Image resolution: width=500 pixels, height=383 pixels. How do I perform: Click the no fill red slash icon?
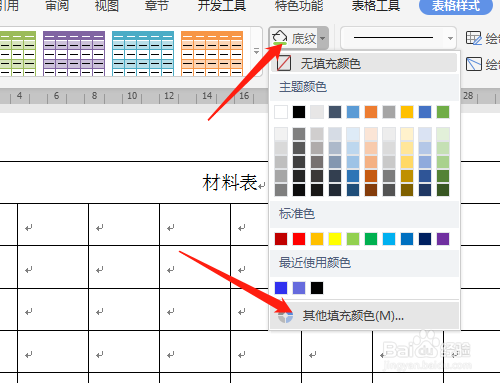[x=284, y=63]
